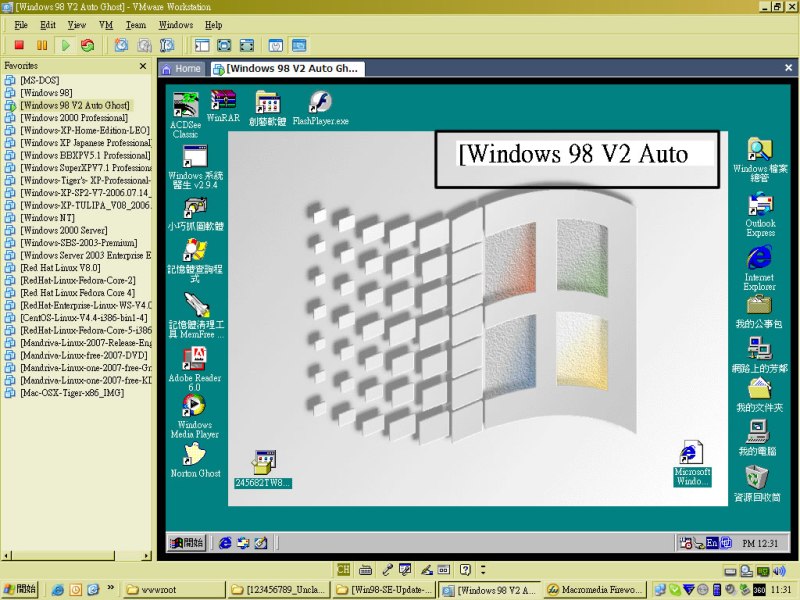Click the Reset VM toolbar icon
This screenshot has height=600, width=800.
88,45
